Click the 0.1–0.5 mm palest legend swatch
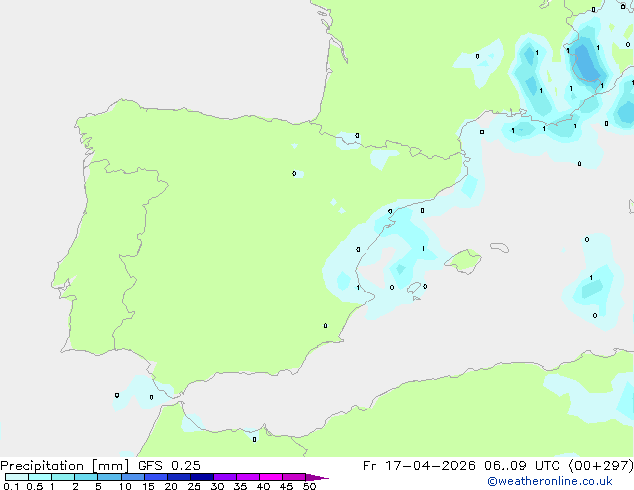 click(x=17, y=477)
